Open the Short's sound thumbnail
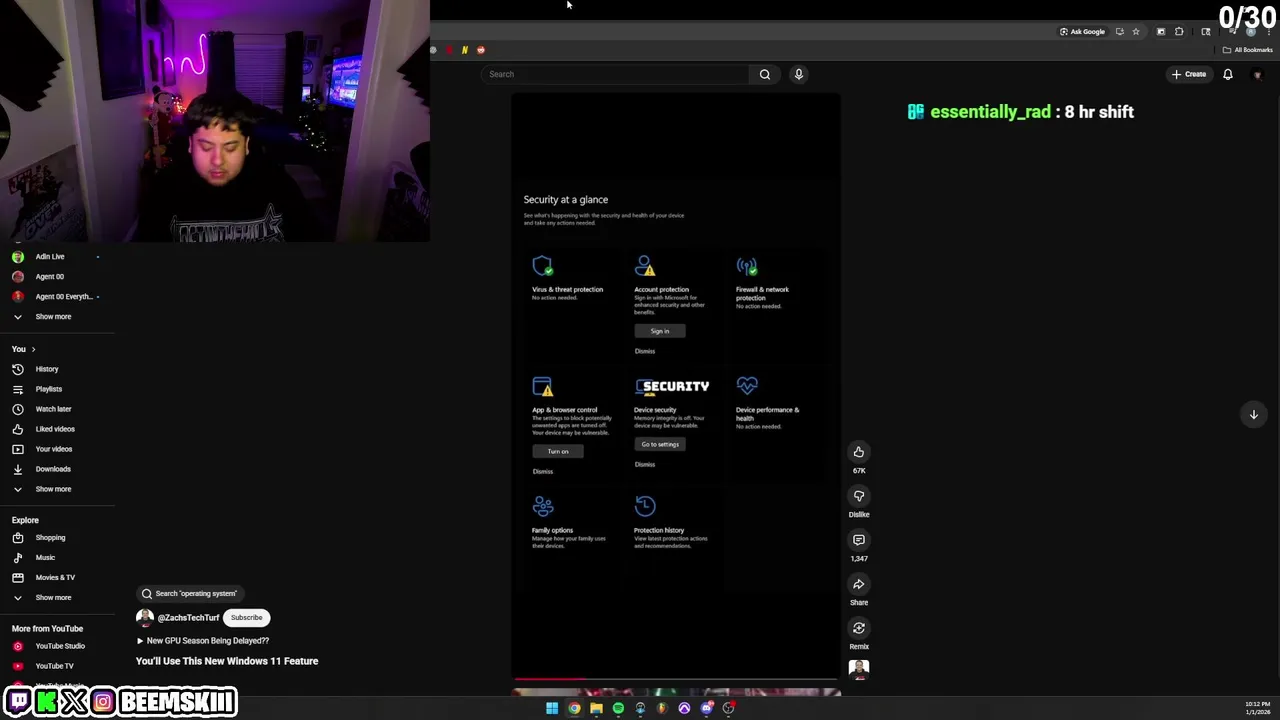The image size is (1280, 720). click(859, 669)
